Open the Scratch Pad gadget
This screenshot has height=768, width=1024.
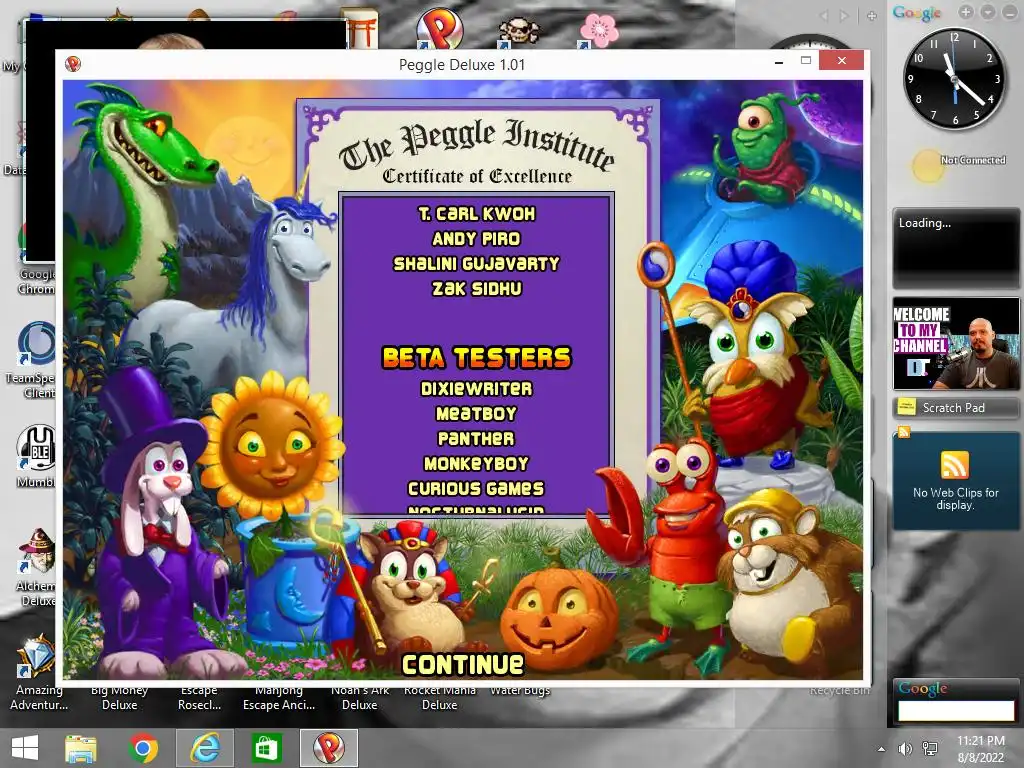[955, 408]
